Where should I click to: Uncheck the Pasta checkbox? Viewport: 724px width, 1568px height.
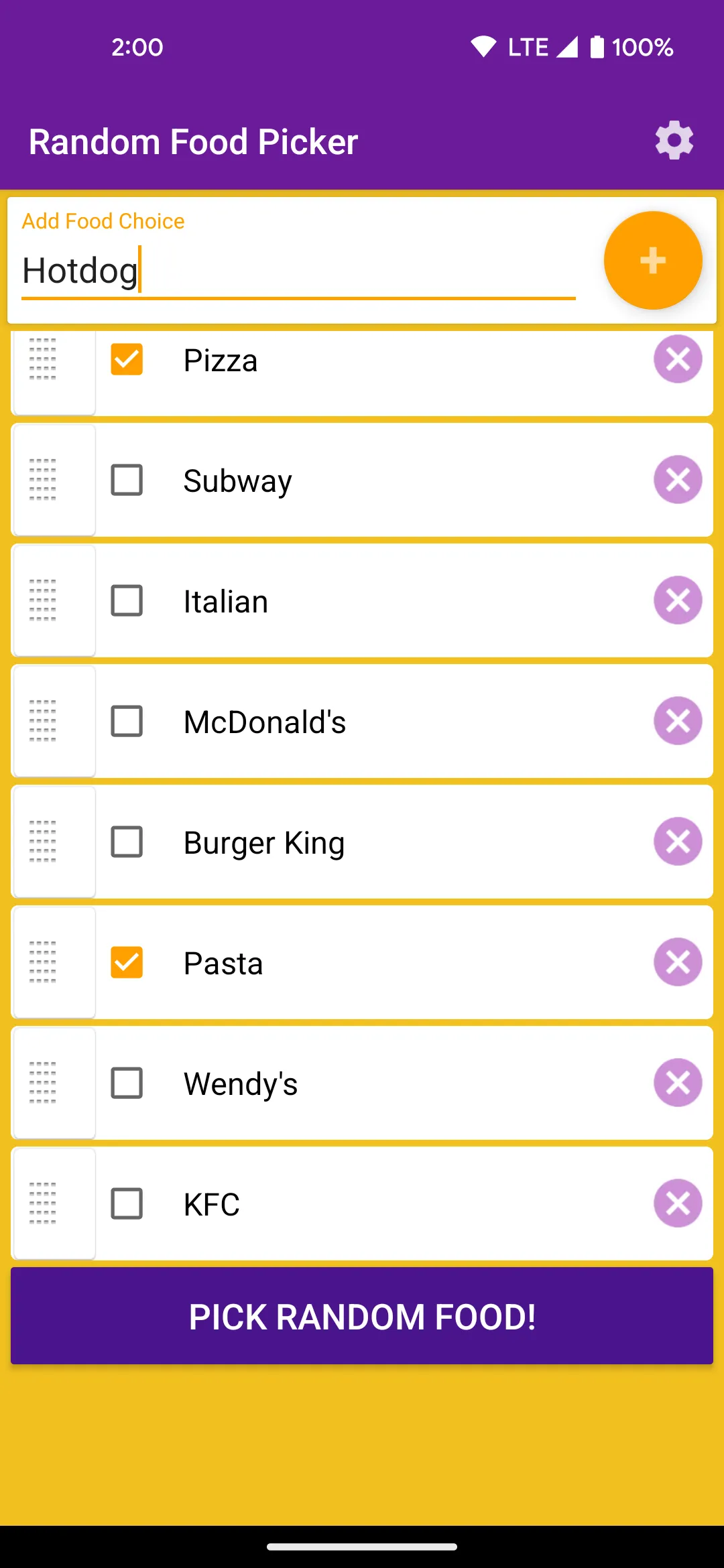click(x=127, y=962)
